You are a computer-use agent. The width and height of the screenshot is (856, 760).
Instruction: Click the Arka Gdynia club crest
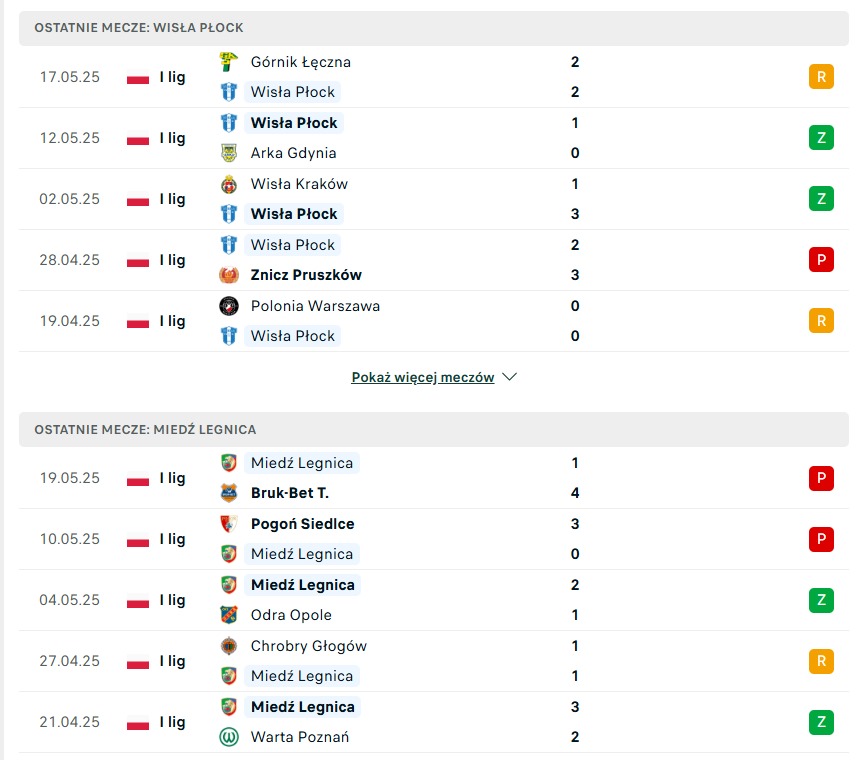(x=229, y=153)
